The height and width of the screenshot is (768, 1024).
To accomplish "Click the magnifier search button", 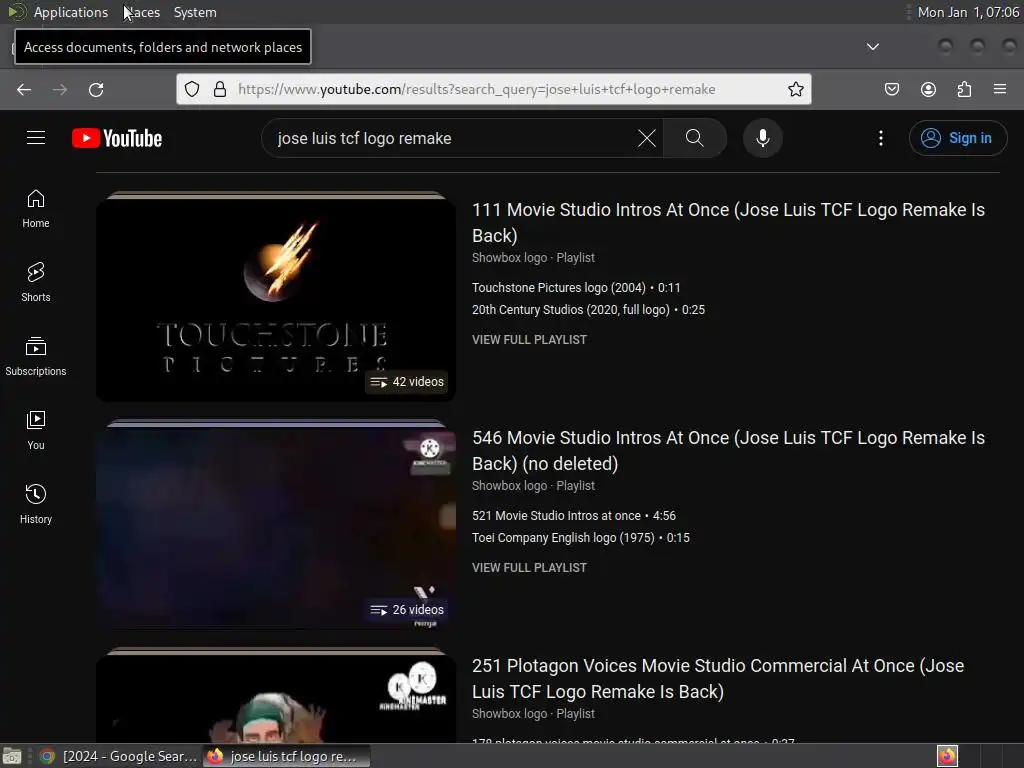I will point(695,138).
